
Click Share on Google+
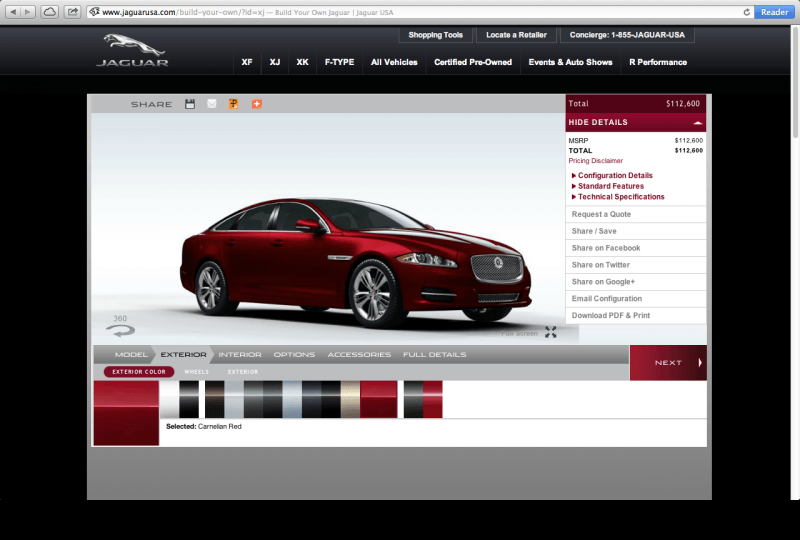[636, 282]
